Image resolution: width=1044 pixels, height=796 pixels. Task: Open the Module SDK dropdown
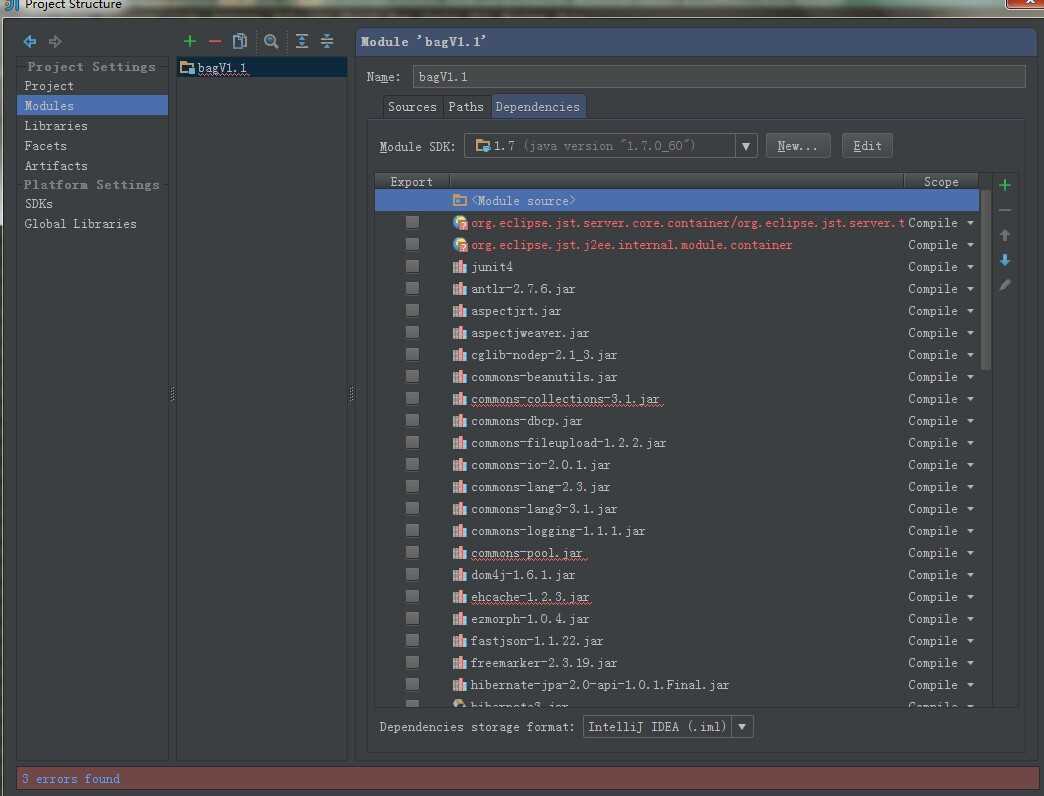tap(746, 146)
